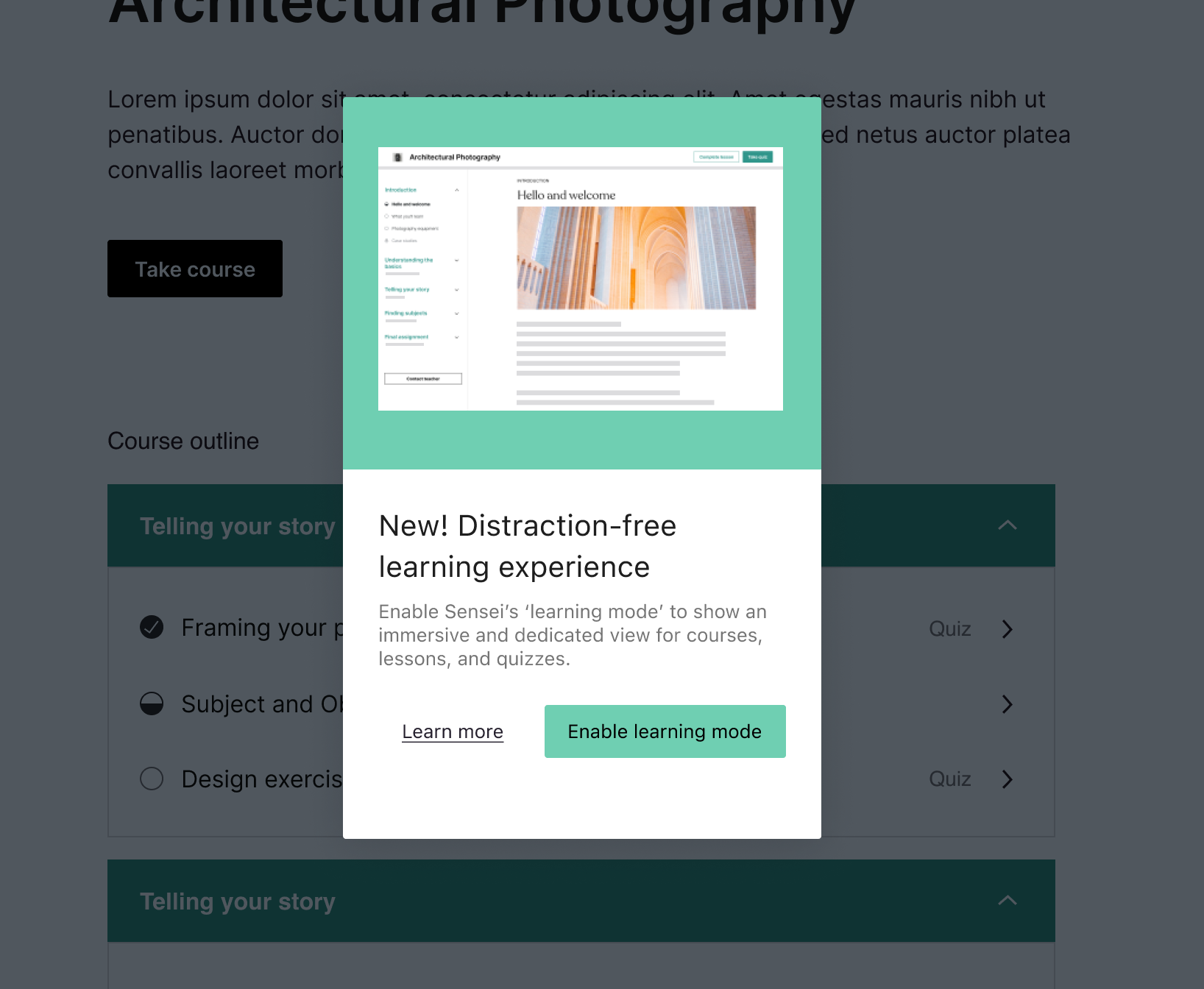Click the half-filled progress icon beside Subject and Object
1204x989 pixels.
(151, 704)
